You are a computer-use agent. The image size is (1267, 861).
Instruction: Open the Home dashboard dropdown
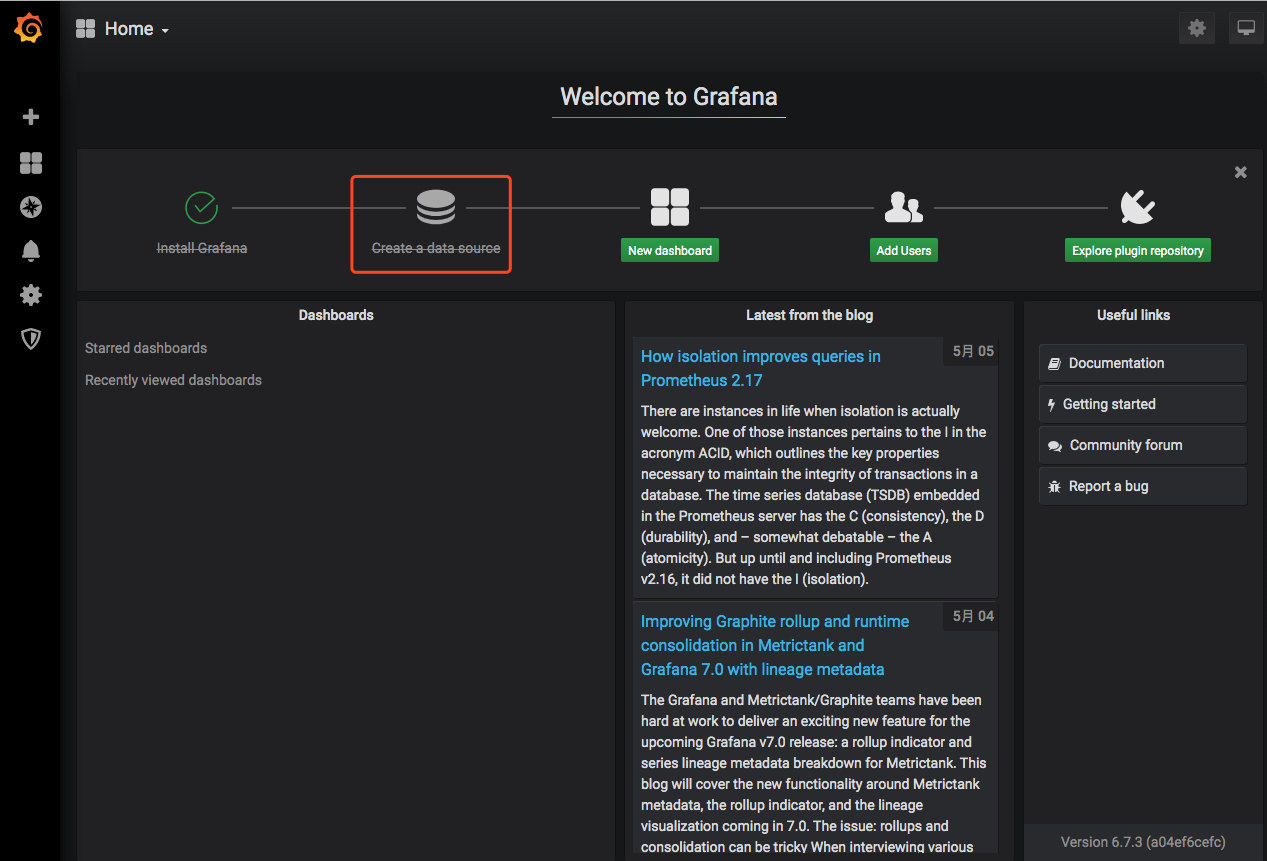point(123,29)
